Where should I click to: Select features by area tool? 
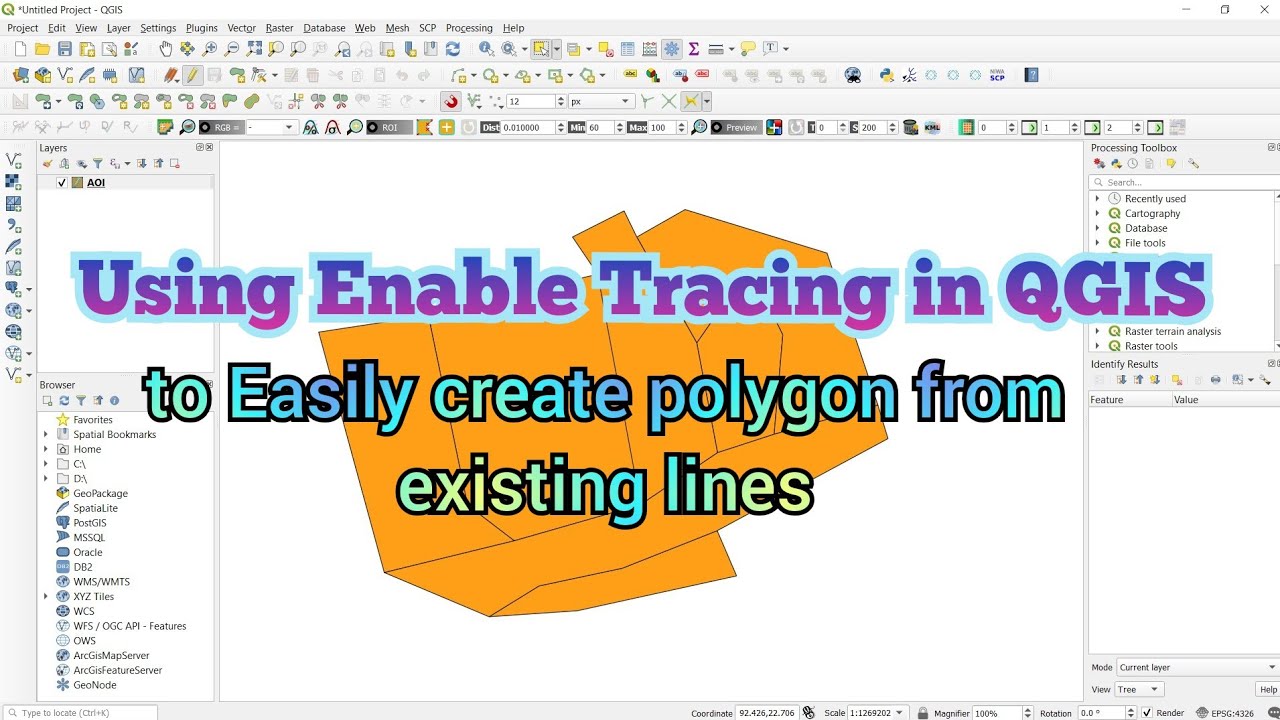click(541, 49)
